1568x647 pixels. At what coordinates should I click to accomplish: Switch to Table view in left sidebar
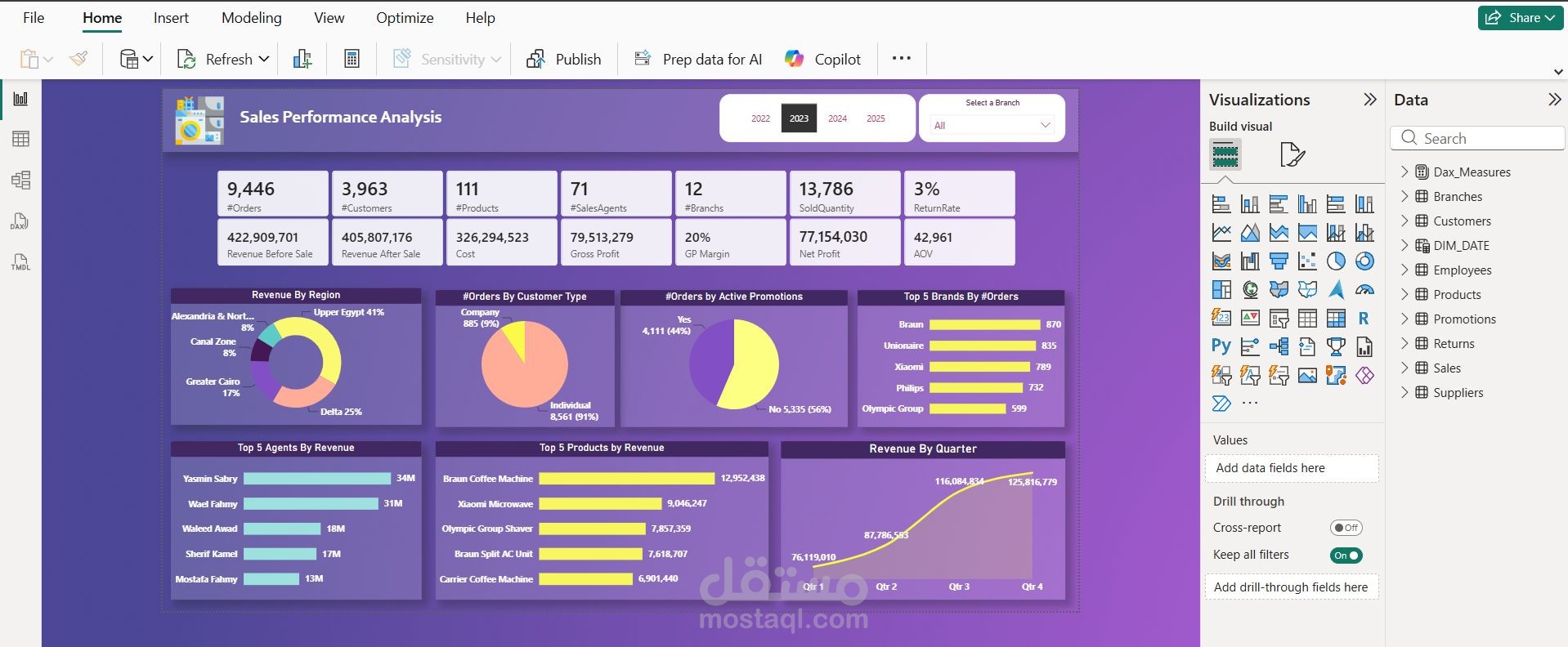20,139
